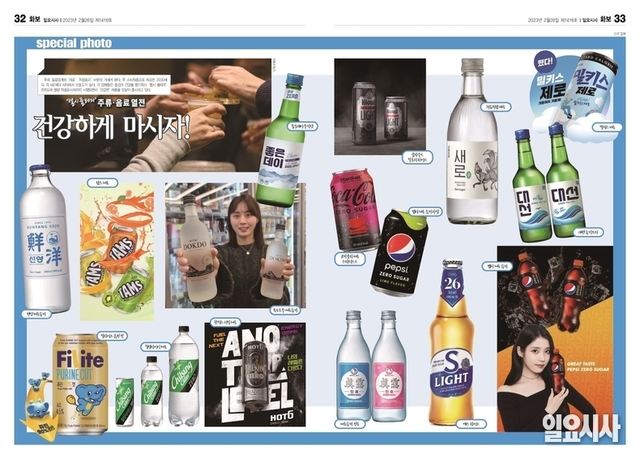Click the caption bubble below the Sunyang bottle
This screenshot has height=459, width=640.
pos(36,314)
